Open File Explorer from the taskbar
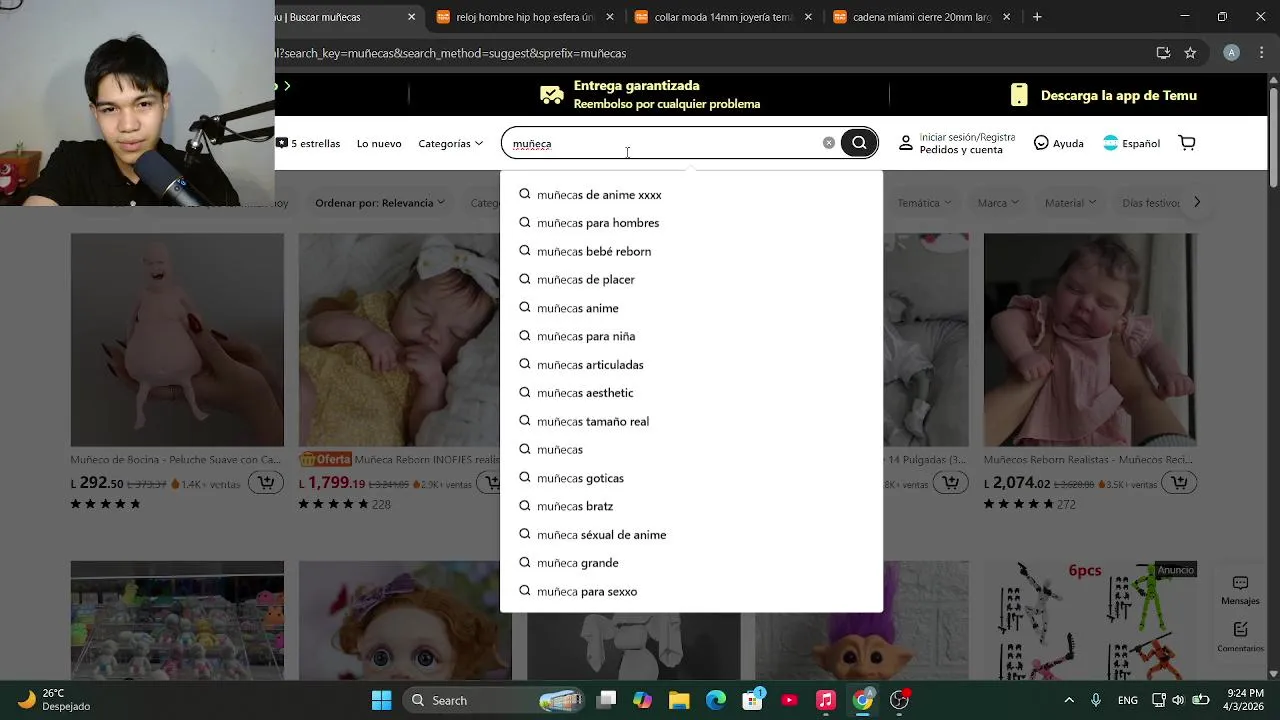The height and width of the screenshot is (720, 1280). coord(679,700)
